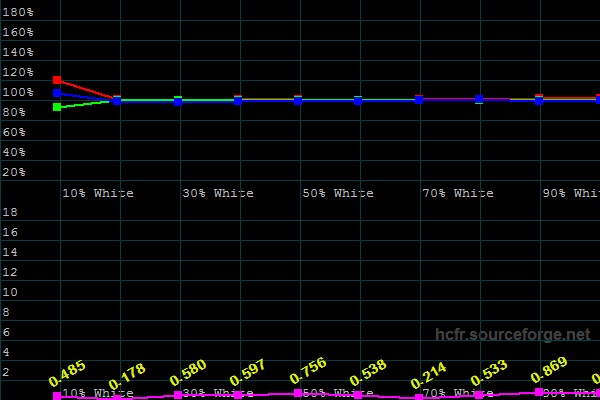Image resolution: width=600 pixels, height=400 pixels.
Task: Click the delta E axis label 6
Action: (x=6, y=332)
